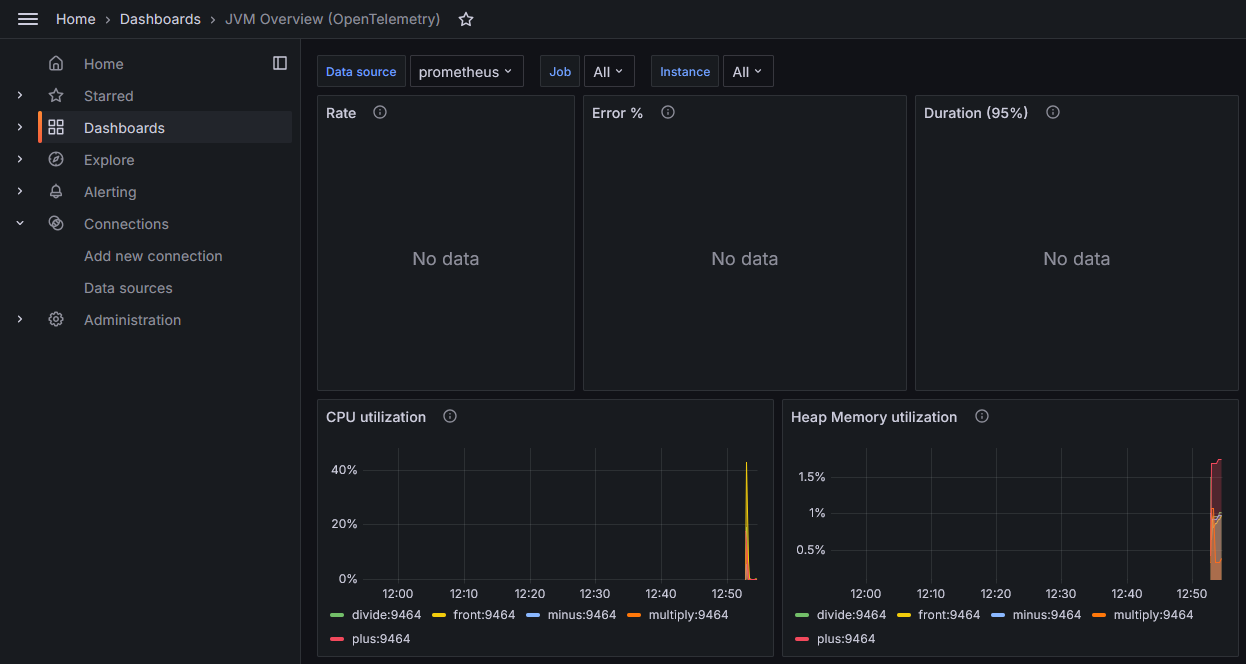Open Add new connection

tap(153, 256)
